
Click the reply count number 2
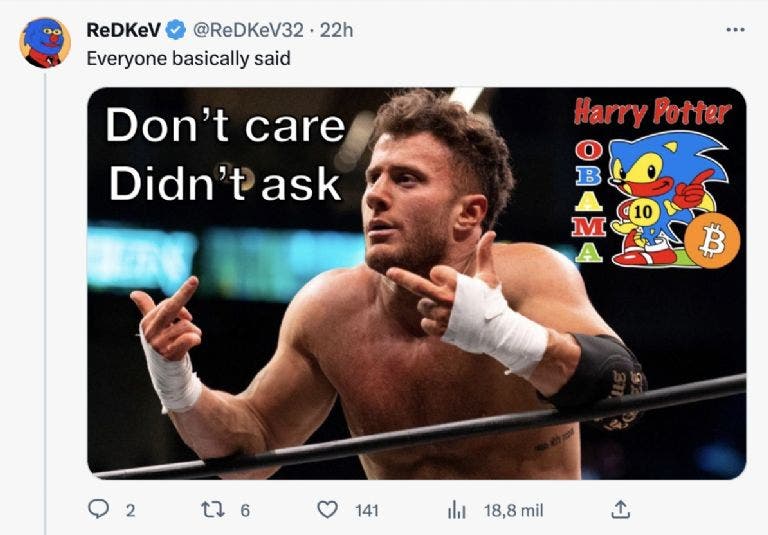[x=129, y=511]
